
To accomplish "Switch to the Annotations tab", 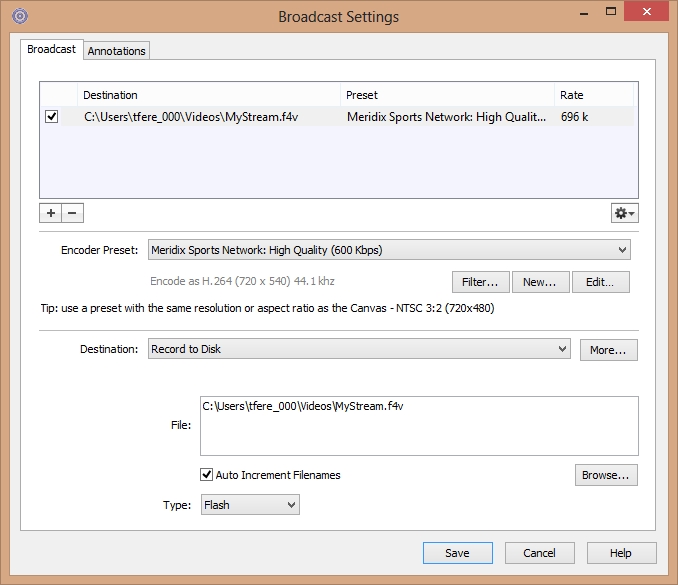I will (x=117, y=51).
